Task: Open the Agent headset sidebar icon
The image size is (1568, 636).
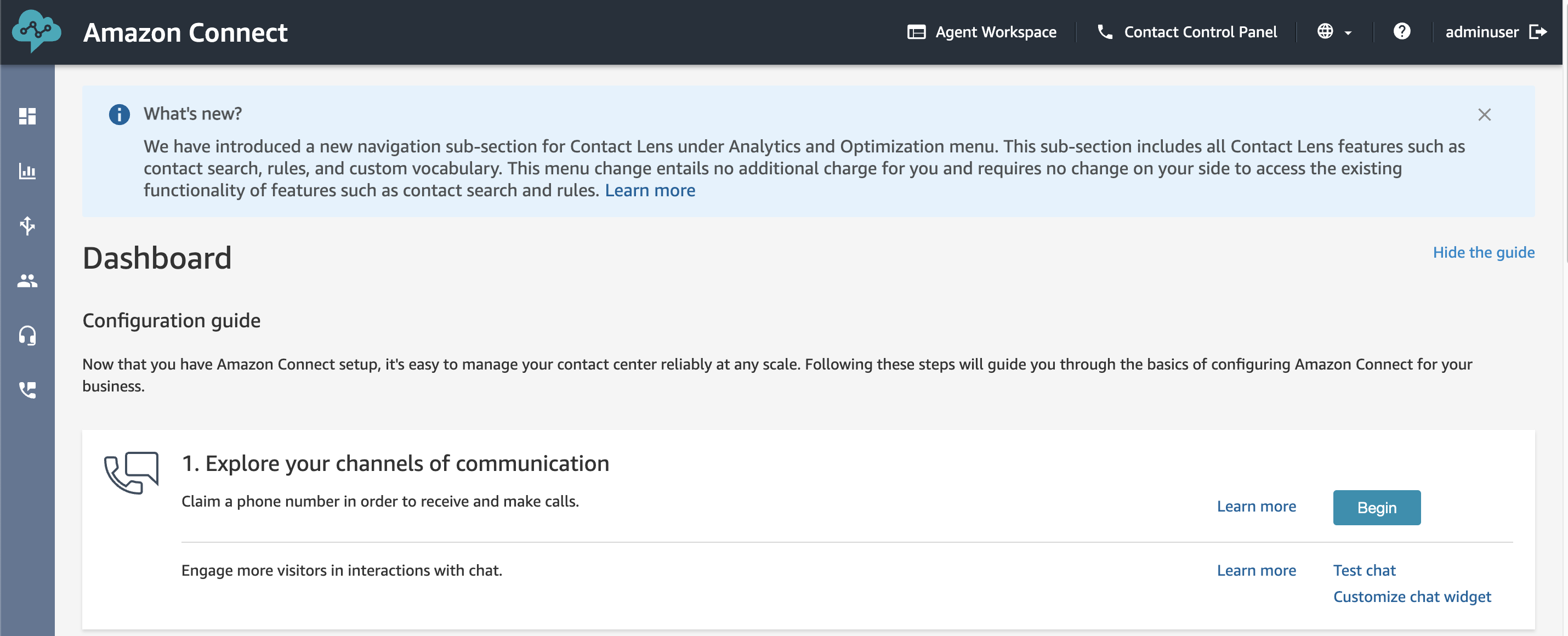Action: [27, 336]
